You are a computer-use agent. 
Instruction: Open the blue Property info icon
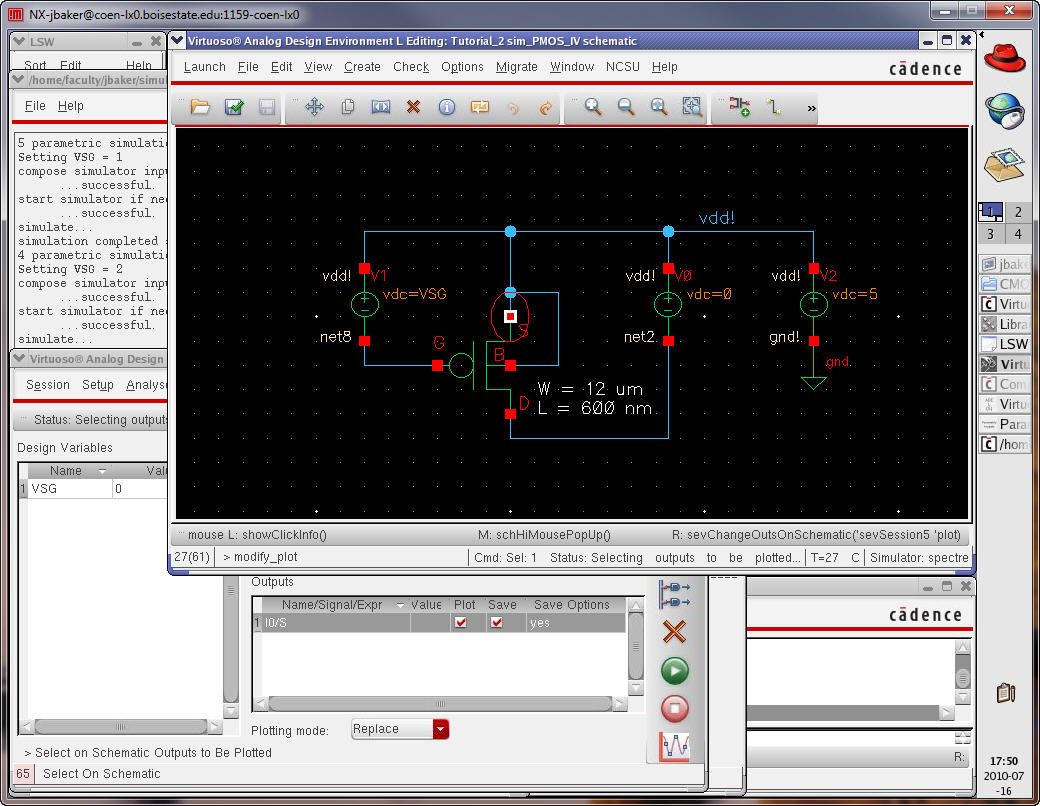[447, 107]
